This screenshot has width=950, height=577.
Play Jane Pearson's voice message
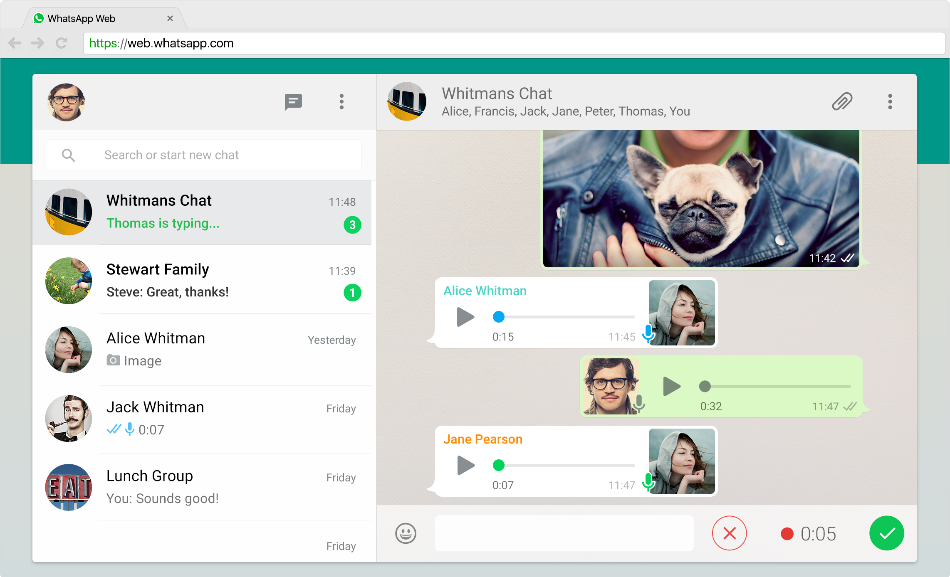point(465,465)
